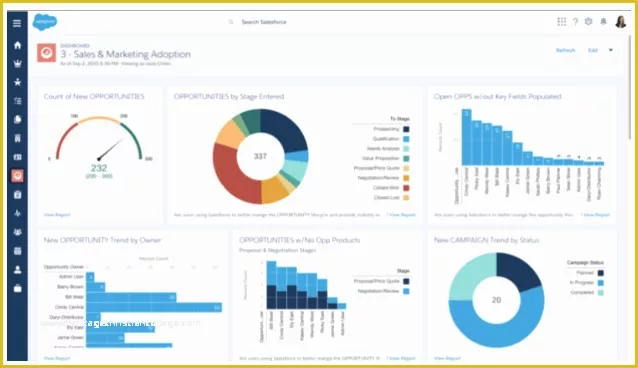Click the gauge value 232
638x368 pixels.
(99, 168)
